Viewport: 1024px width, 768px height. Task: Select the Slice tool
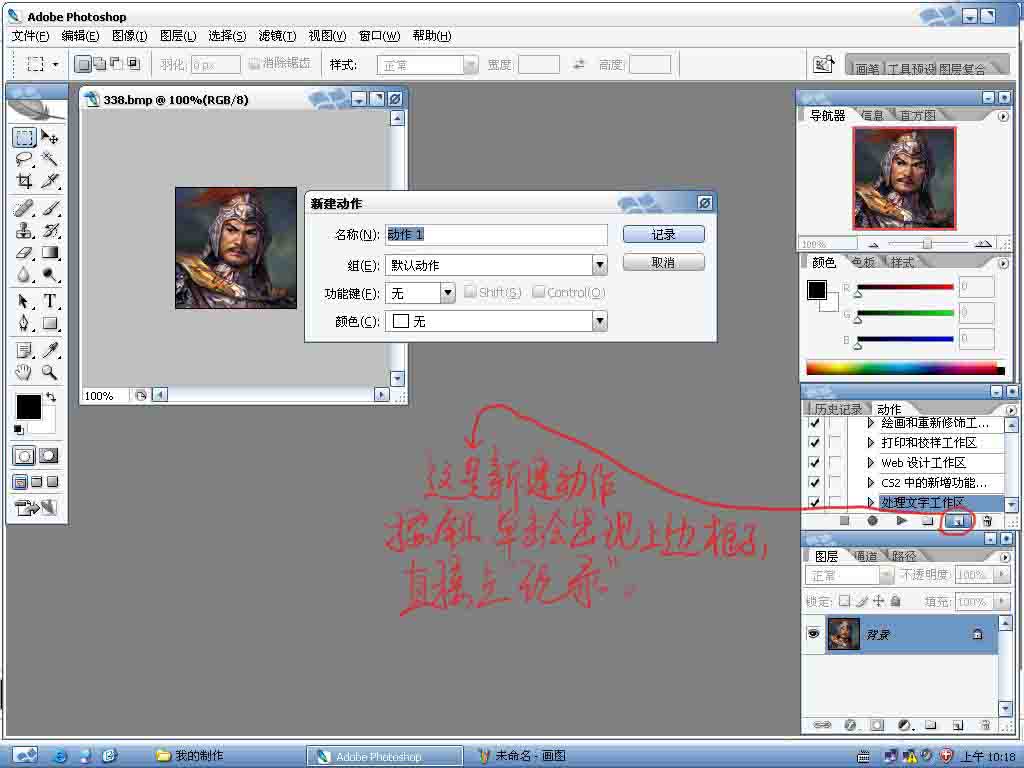pyautogui.click(x=50, y=180)
